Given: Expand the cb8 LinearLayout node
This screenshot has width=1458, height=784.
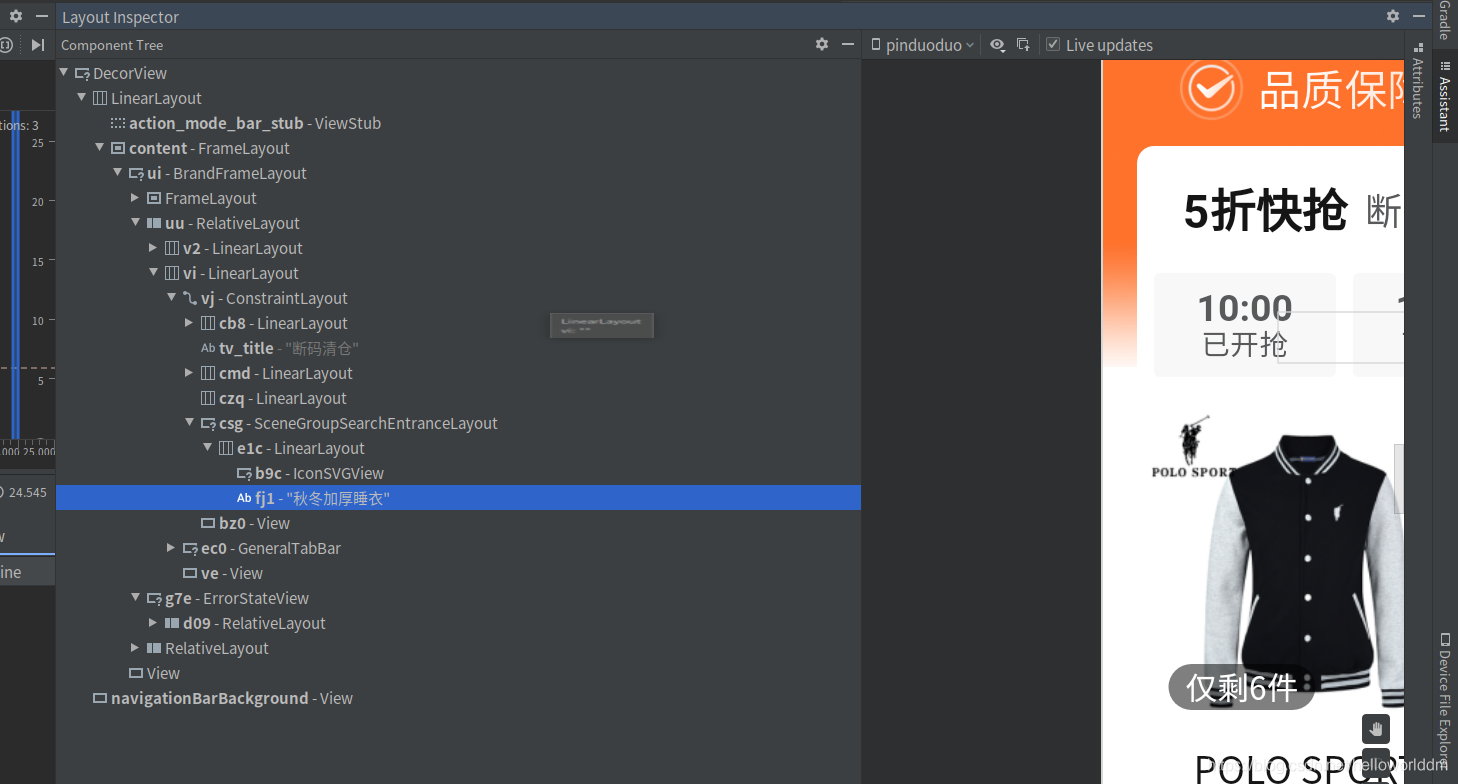Looking at the screenshot, I should pos(190,322).
